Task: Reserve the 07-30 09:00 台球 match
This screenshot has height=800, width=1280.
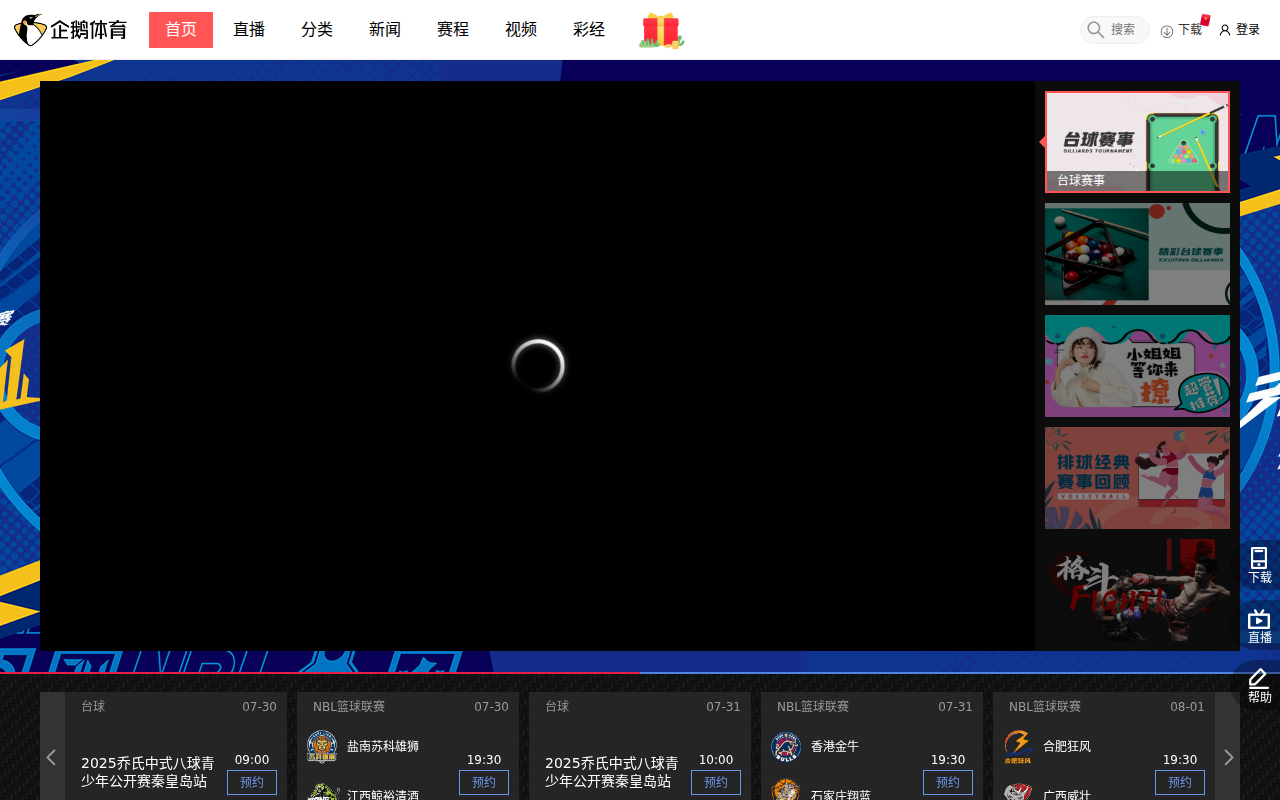Action: click(x=252, y=782)
